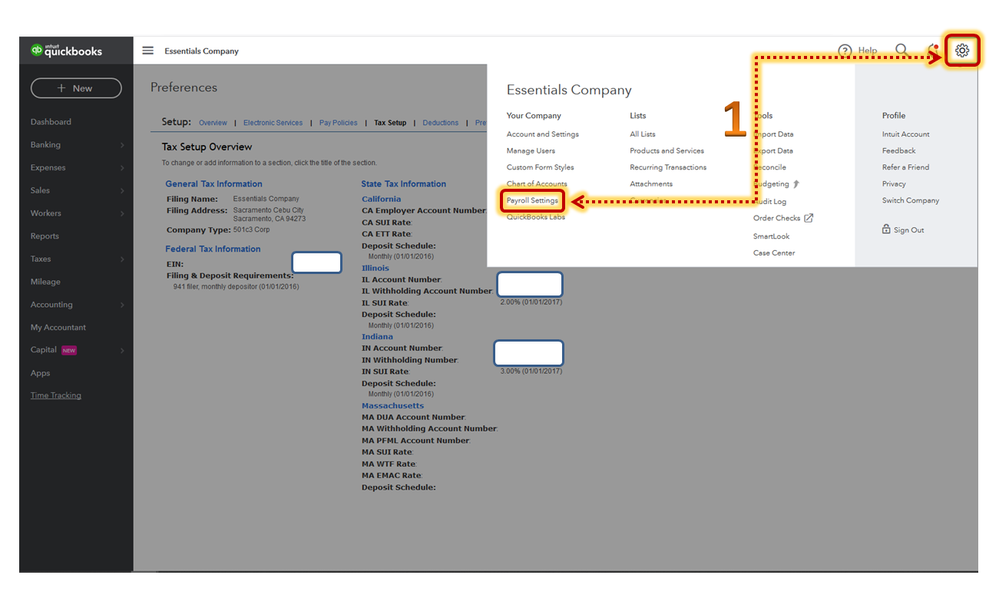The width and height of the screenshot is (999, 591).
Task: Switch to the Electronic Services tab
Action: pyautogui.click(x=273, y=123)
